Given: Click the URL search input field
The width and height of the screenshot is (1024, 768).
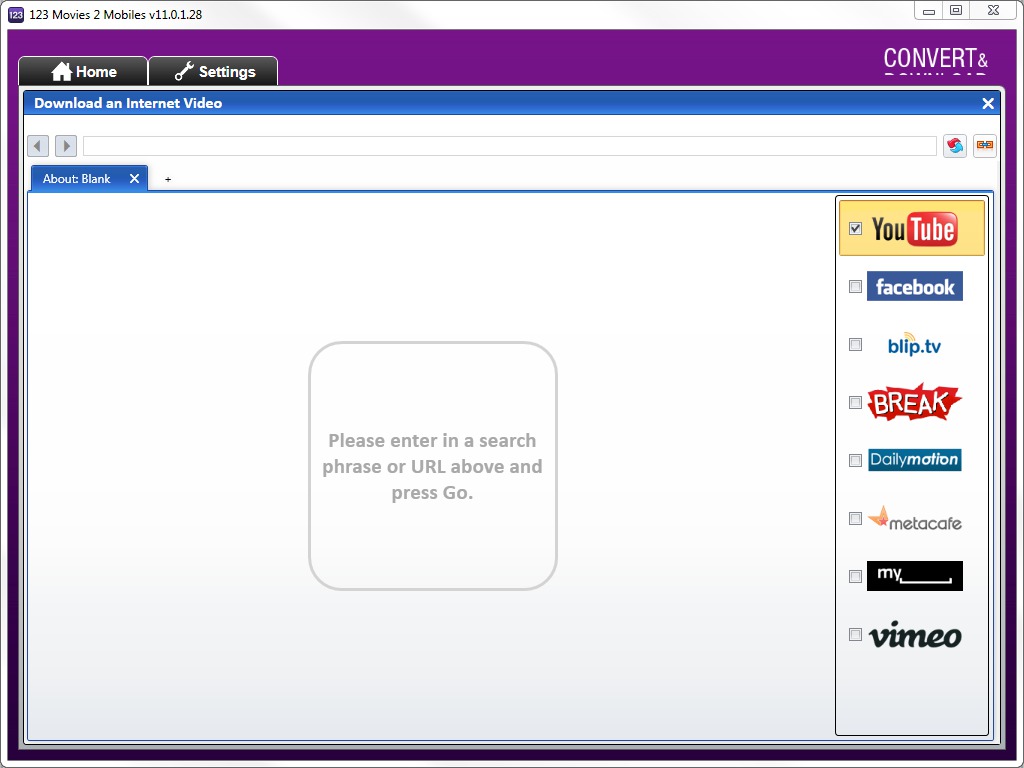Looking at the screenshot, I should point(509,146).
